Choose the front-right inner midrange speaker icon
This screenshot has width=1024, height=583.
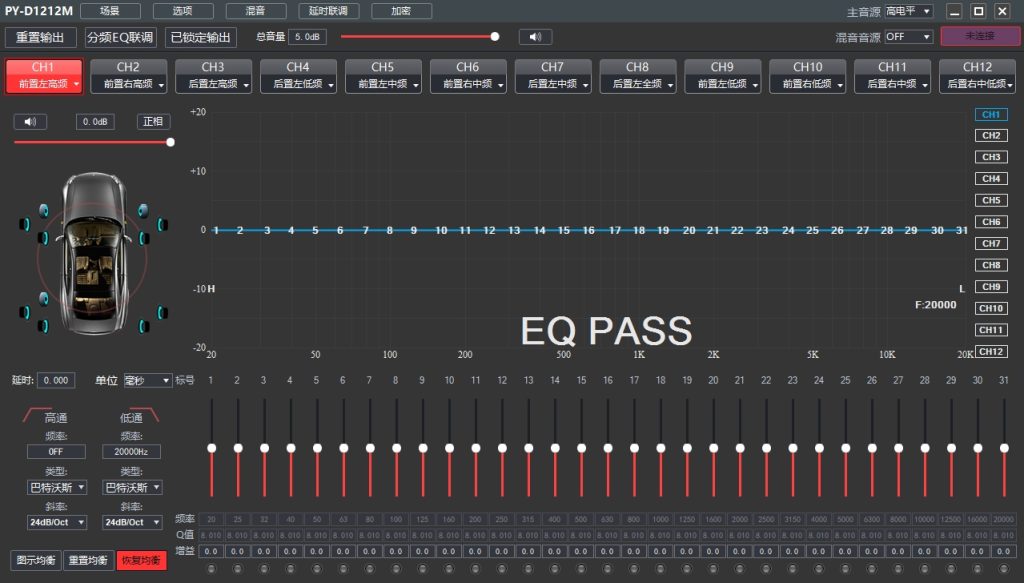pos(144,238)
